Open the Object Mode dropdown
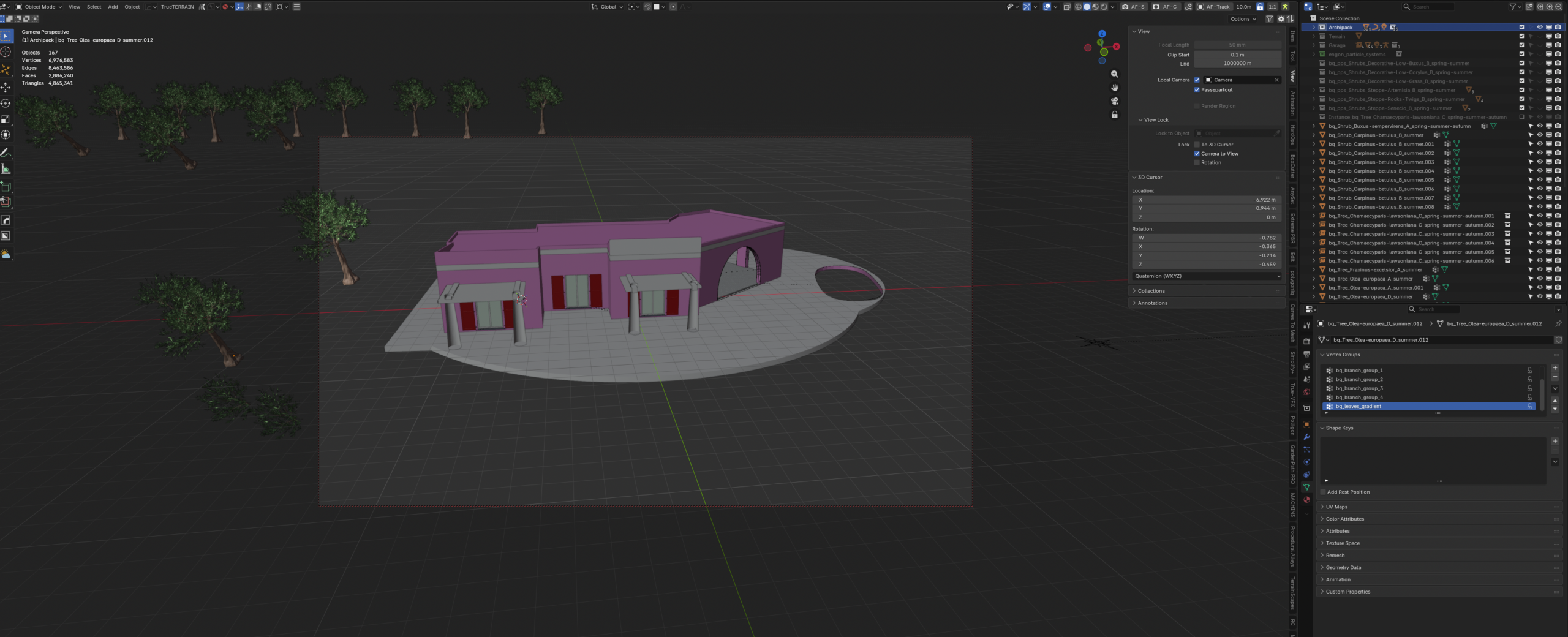Viewport: 1568px width, 637px height. pyautogui.click(x=39, y=7)
